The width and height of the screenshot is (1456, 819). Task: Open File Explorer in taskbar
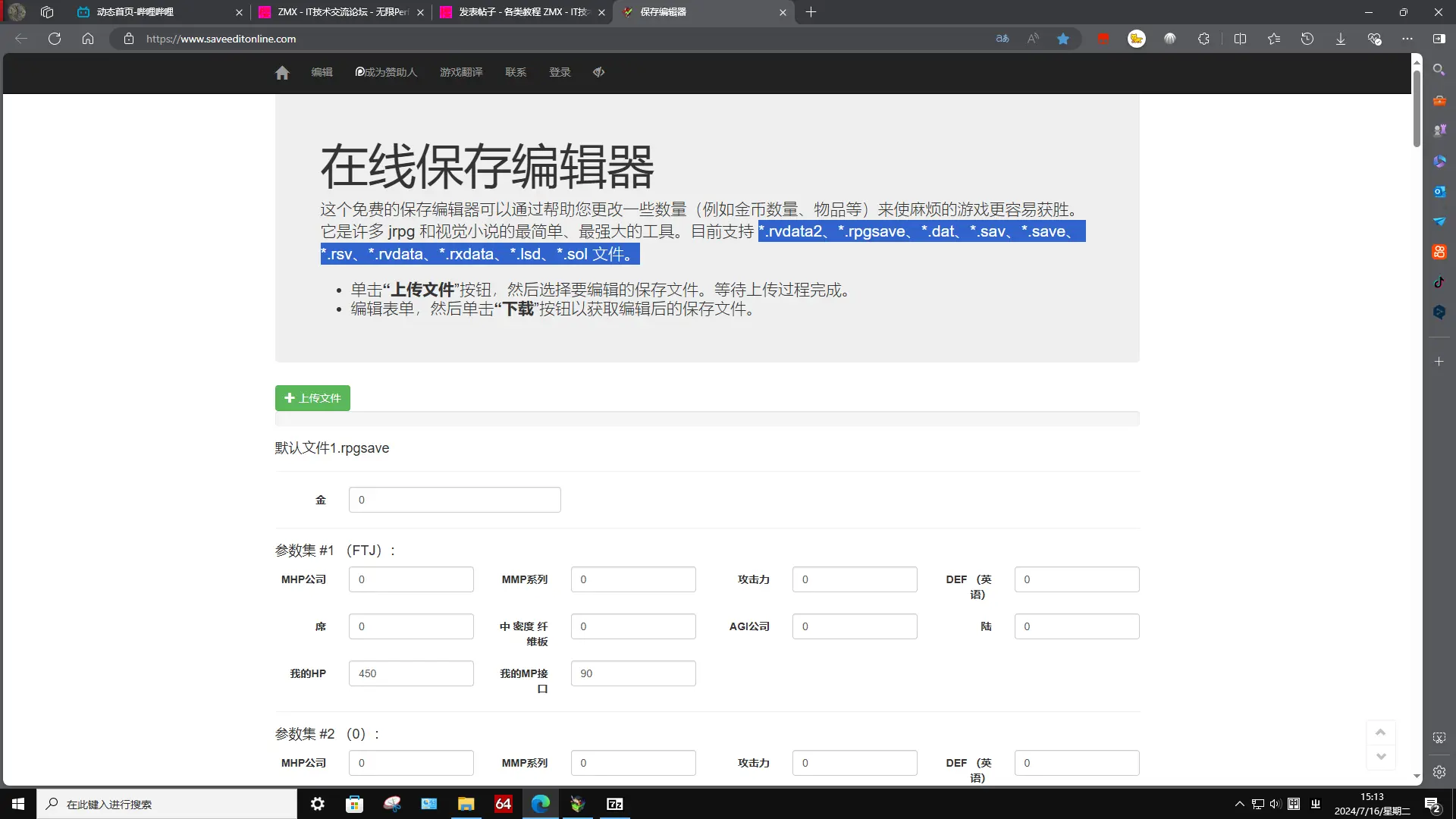(x=466, y=804)
